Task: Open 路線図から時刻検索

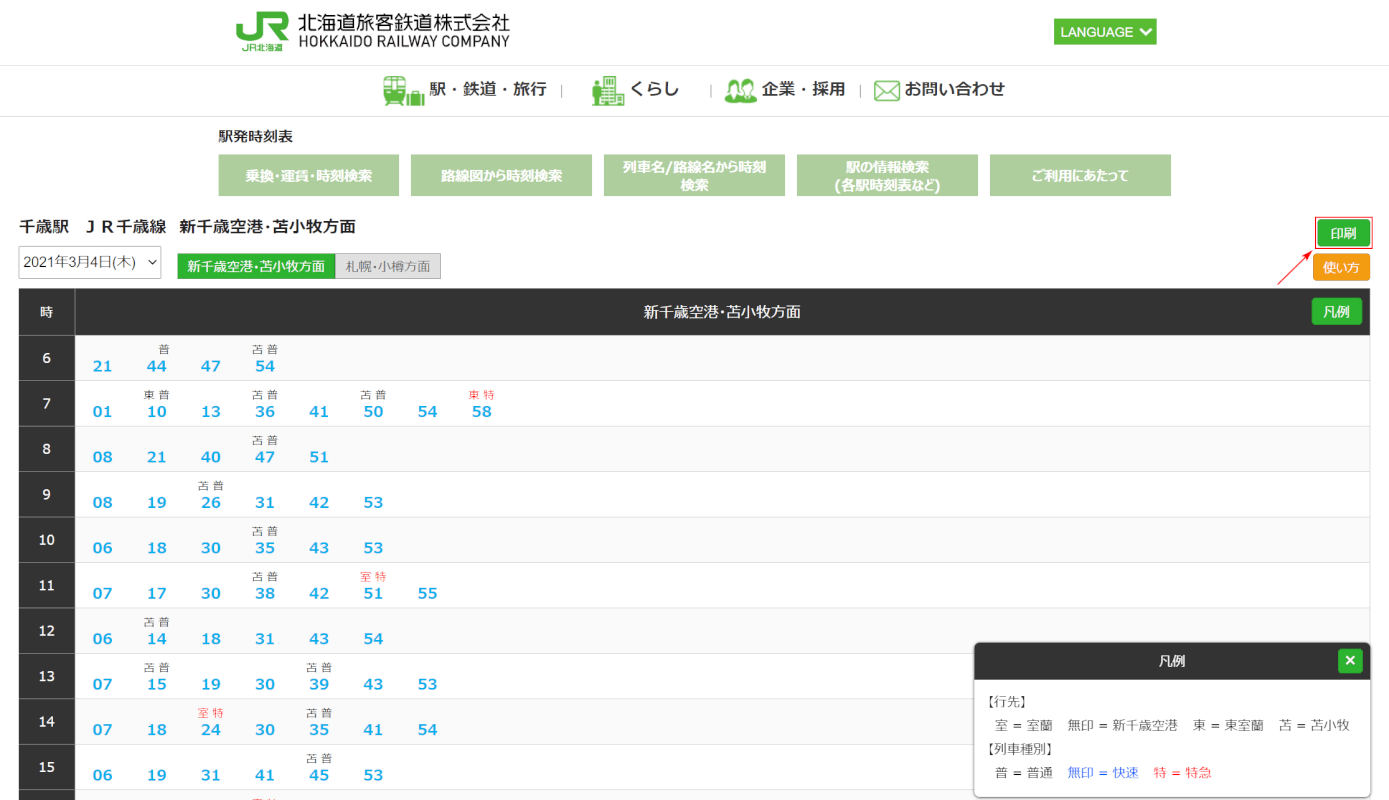Action: 501,175
